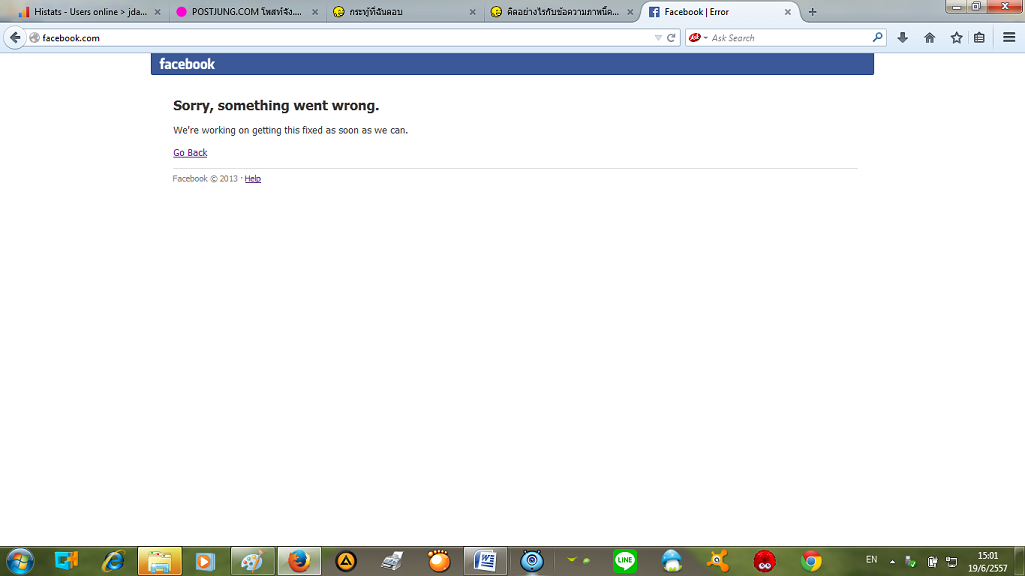1025x576 pixels.
Task: Open the Help link in footer
Action: 252,178
